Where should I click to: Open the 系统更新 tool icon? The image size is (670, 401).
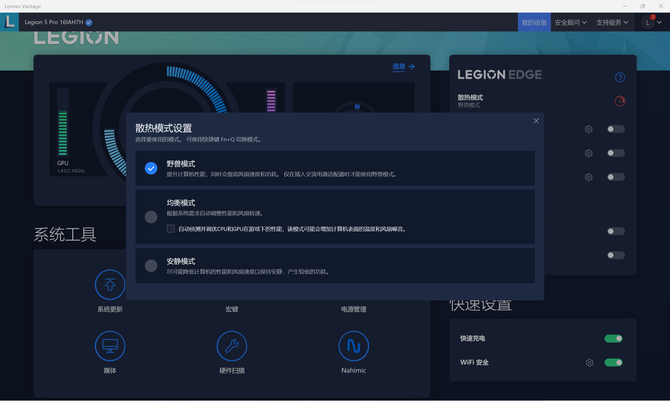point(110,285)
